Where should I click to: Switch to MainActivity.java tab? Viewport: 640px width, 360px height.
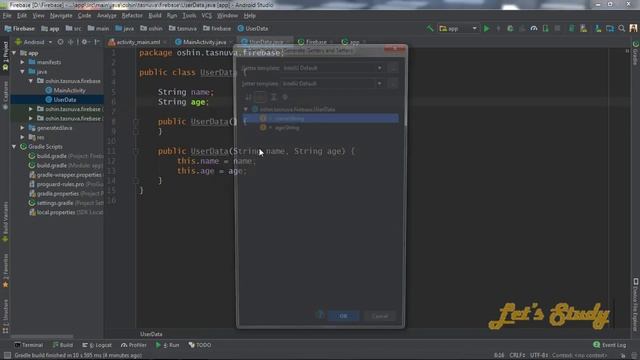pyautogui.click(x=204, y=42)
